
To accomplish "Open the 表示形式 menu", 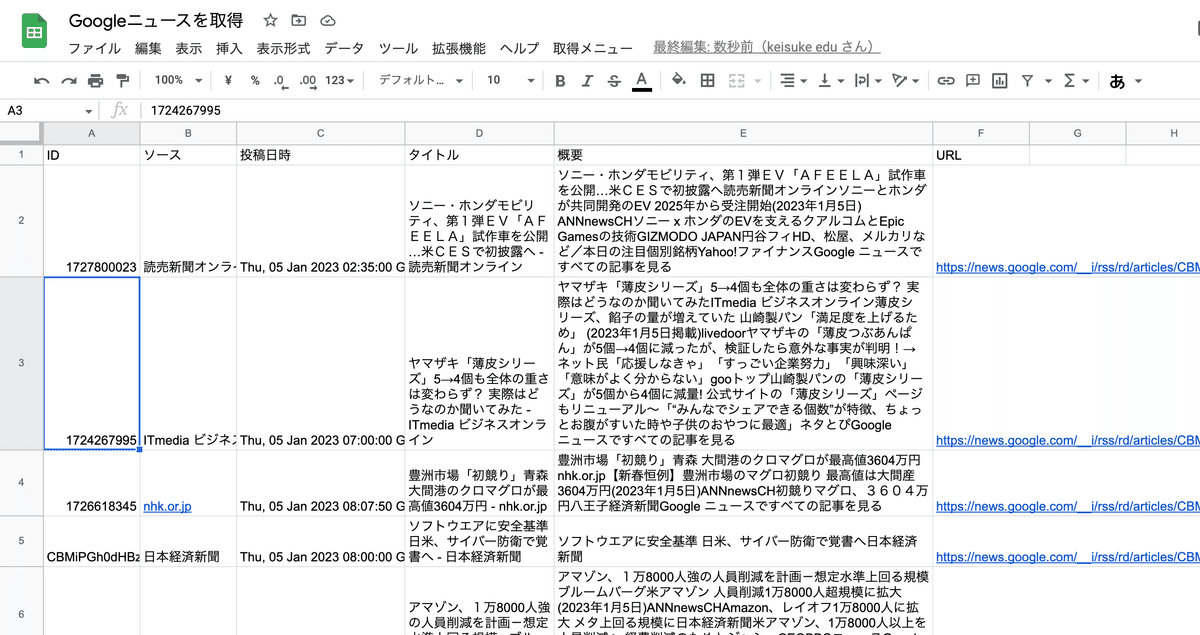I will point(284,48).
